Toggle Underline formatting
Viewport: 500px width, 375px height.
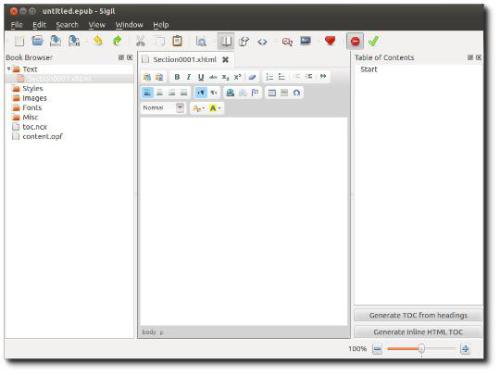[201, 77]
